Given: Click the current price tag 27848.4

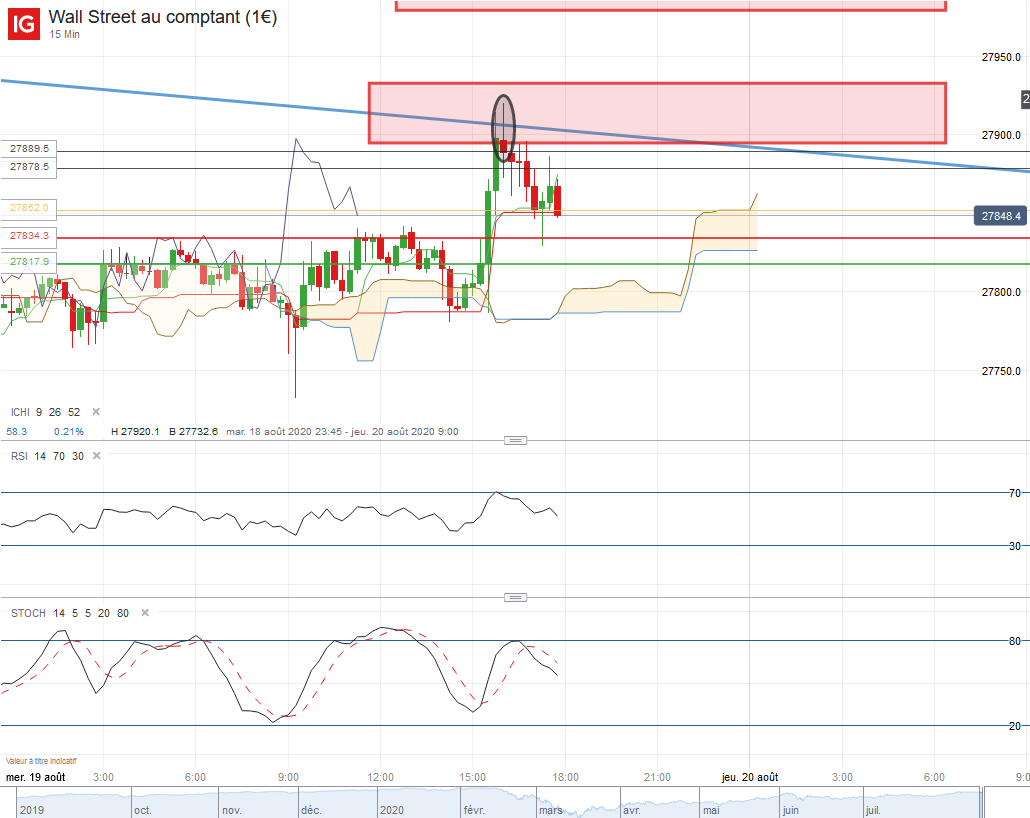Looking at the screenshot, I should click(x=1001, y=216).
